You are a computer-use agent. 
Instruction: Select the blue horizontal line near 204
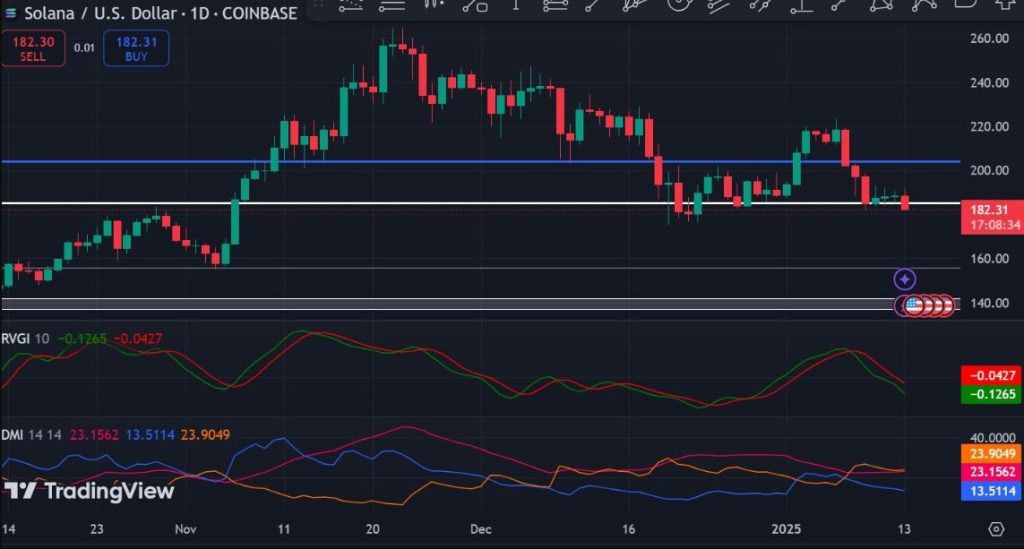point(481,161)
